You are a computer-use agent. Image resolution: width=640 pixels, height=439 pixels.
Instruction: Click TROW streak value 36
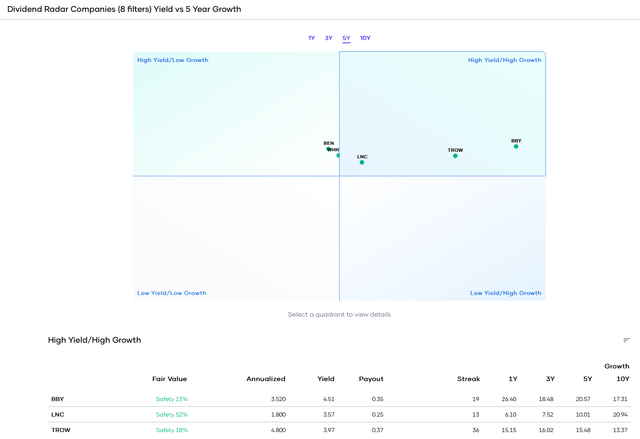coord(476,430)
